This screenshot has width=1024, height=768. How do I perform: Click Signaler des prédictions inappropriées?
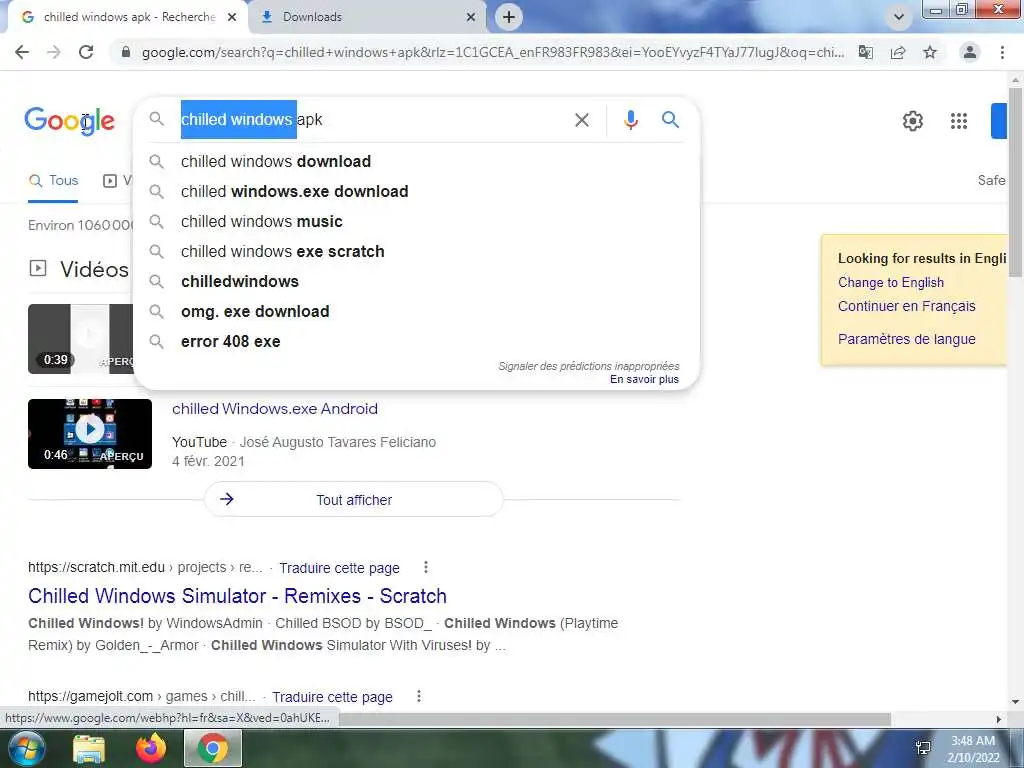pos(588,366)
